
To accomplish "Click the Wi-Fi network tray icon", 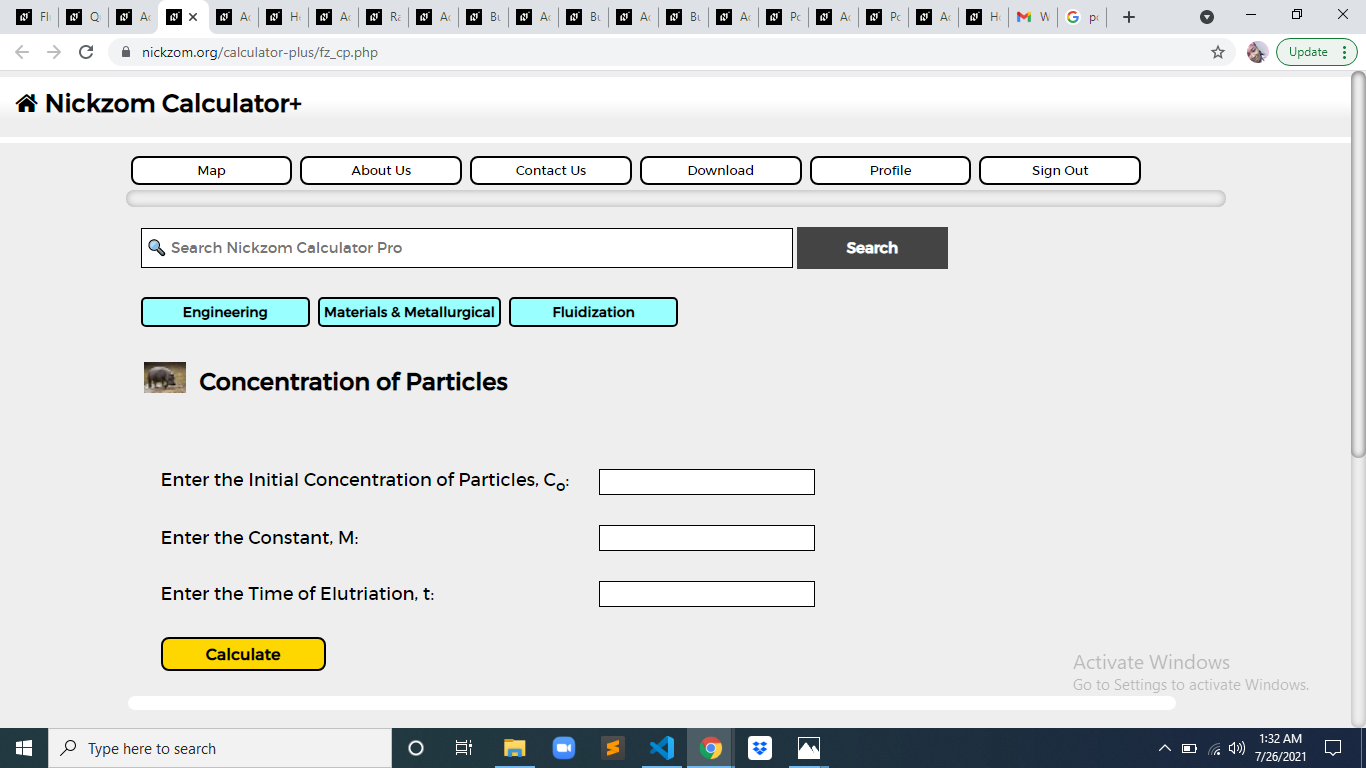I will coord(1215,748).
